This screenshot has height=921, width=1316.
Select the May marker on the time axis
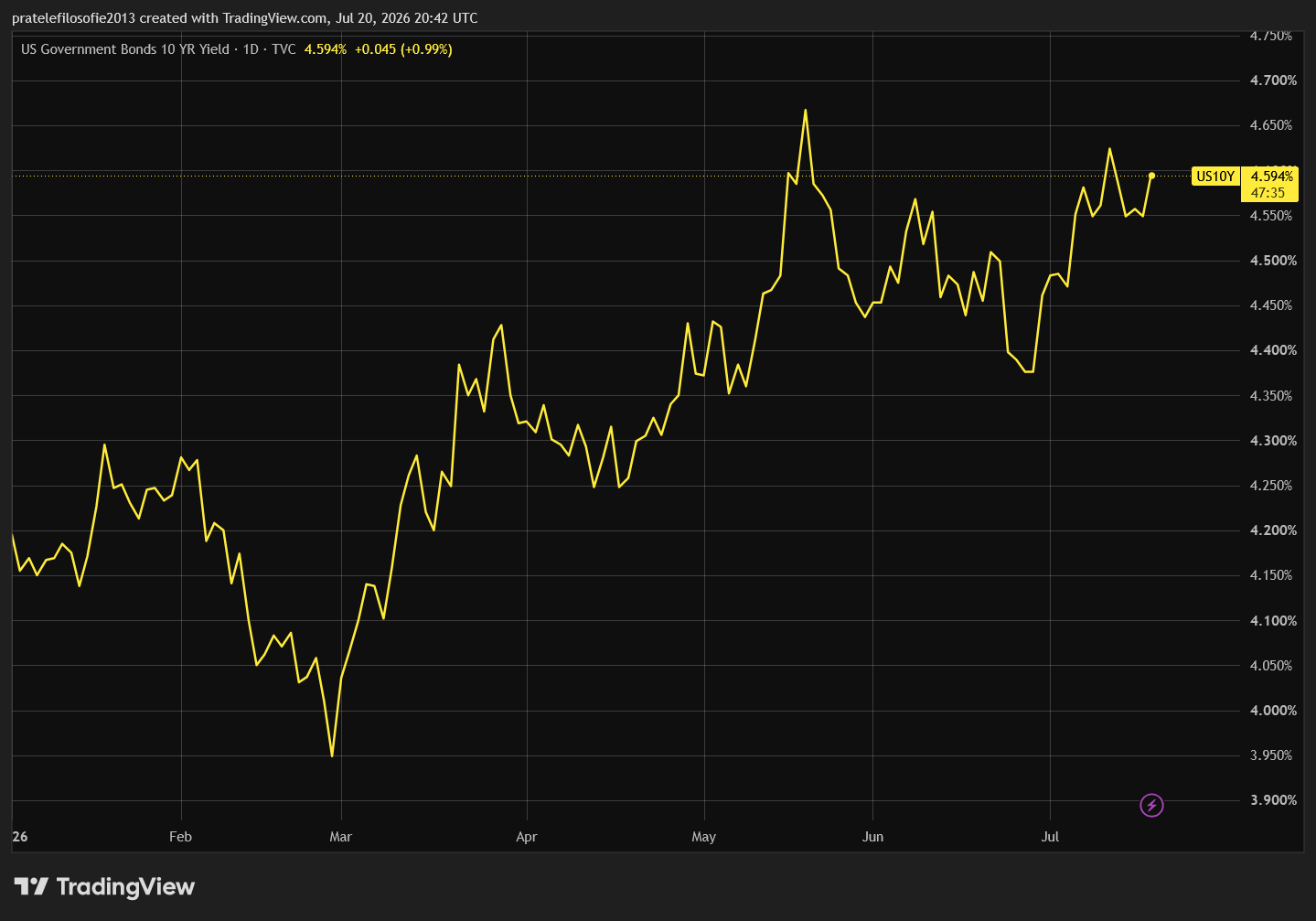[x=703, y=837]
